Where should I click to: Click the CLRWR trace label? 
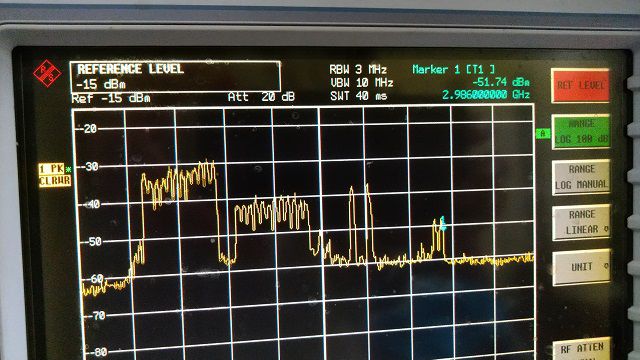pyautogui.click(x=55, y=180)
